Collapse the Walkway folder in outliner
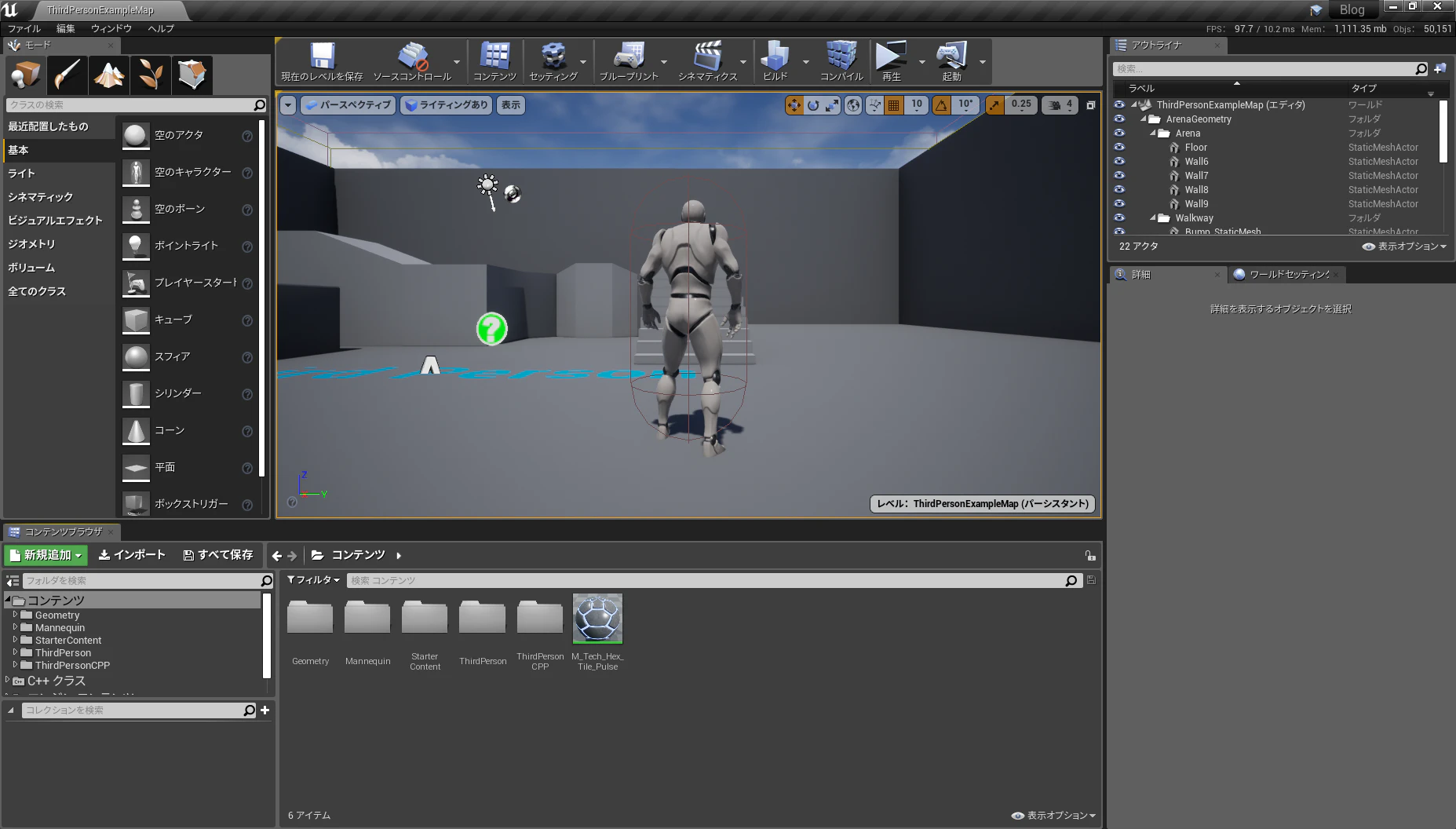The width and height of the screenshot is (1456, 829). [x=1153, y=217]
